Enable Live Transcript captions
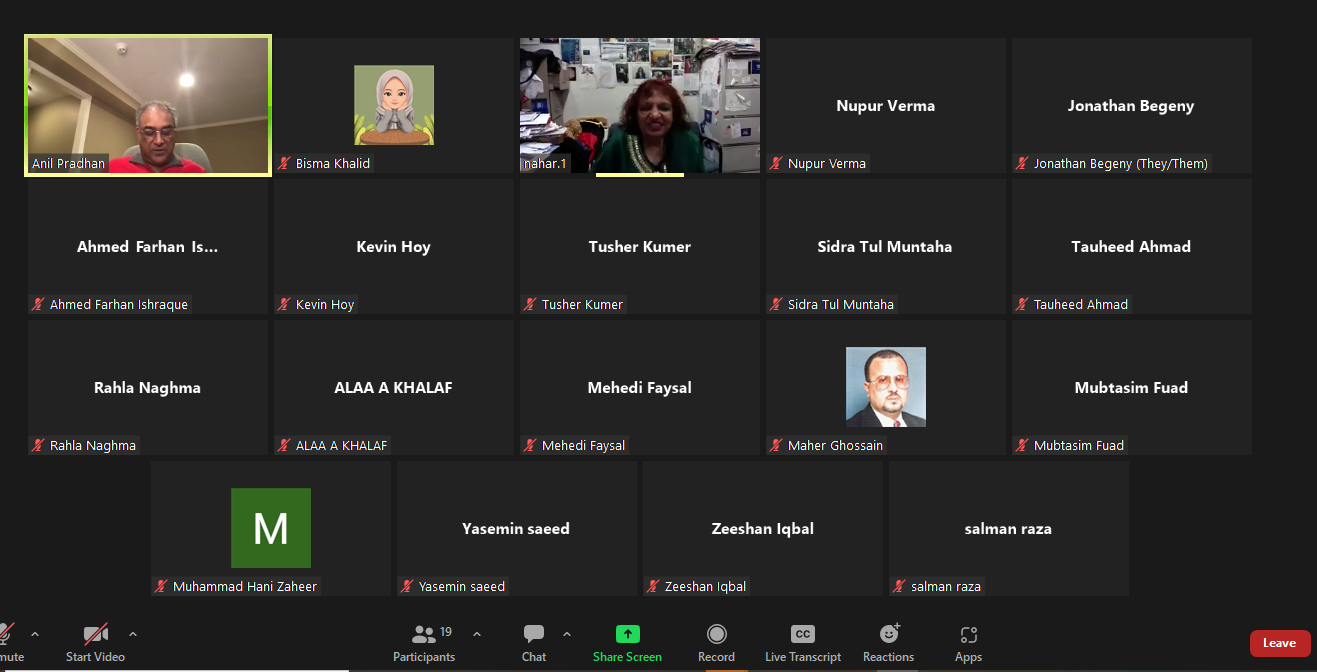This screenshot has height=672, width=1317. (x=802, y=634)
